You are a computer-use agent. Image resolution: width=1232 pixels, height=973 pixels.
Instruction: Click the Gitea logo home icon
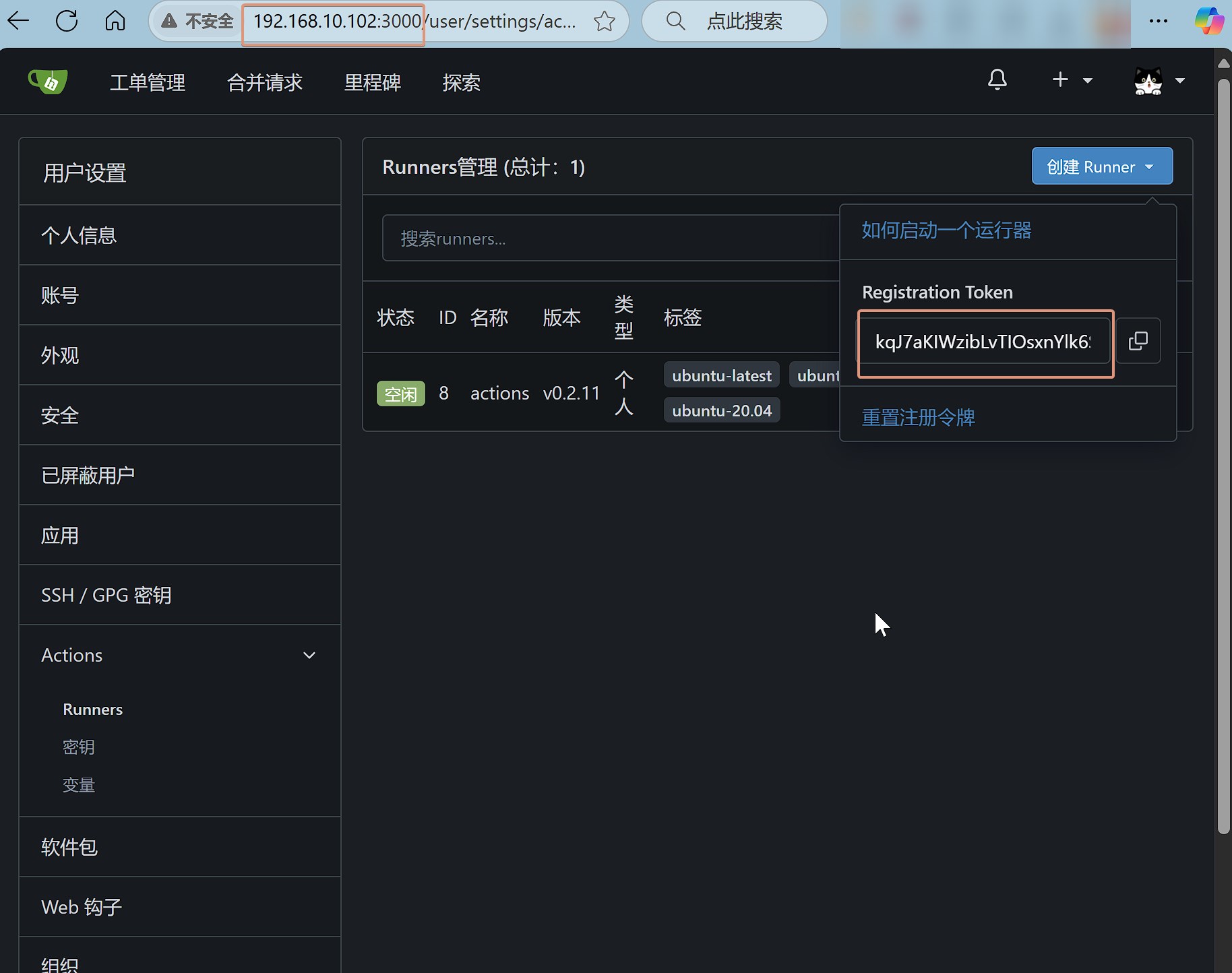pyautogui.click(x=48, y=82)
